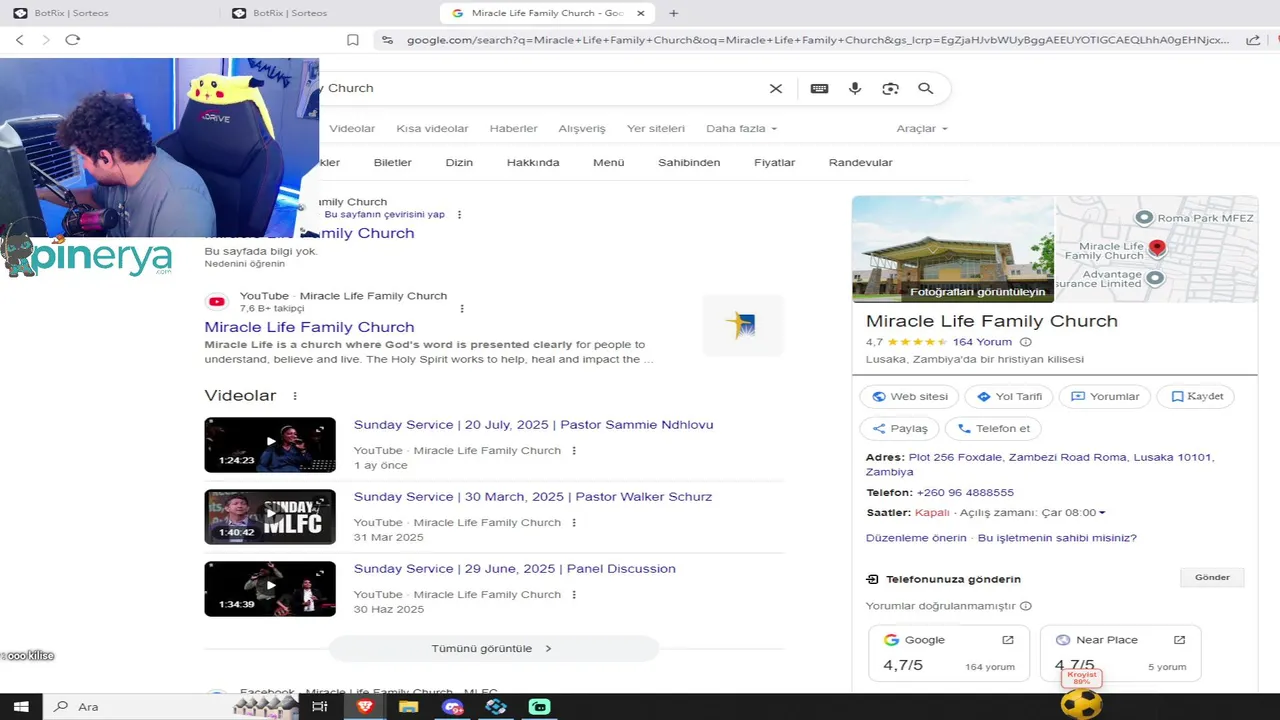1280x720 pixels.
Task: Select the Biletler filter chip
Action: click(392, 162)
